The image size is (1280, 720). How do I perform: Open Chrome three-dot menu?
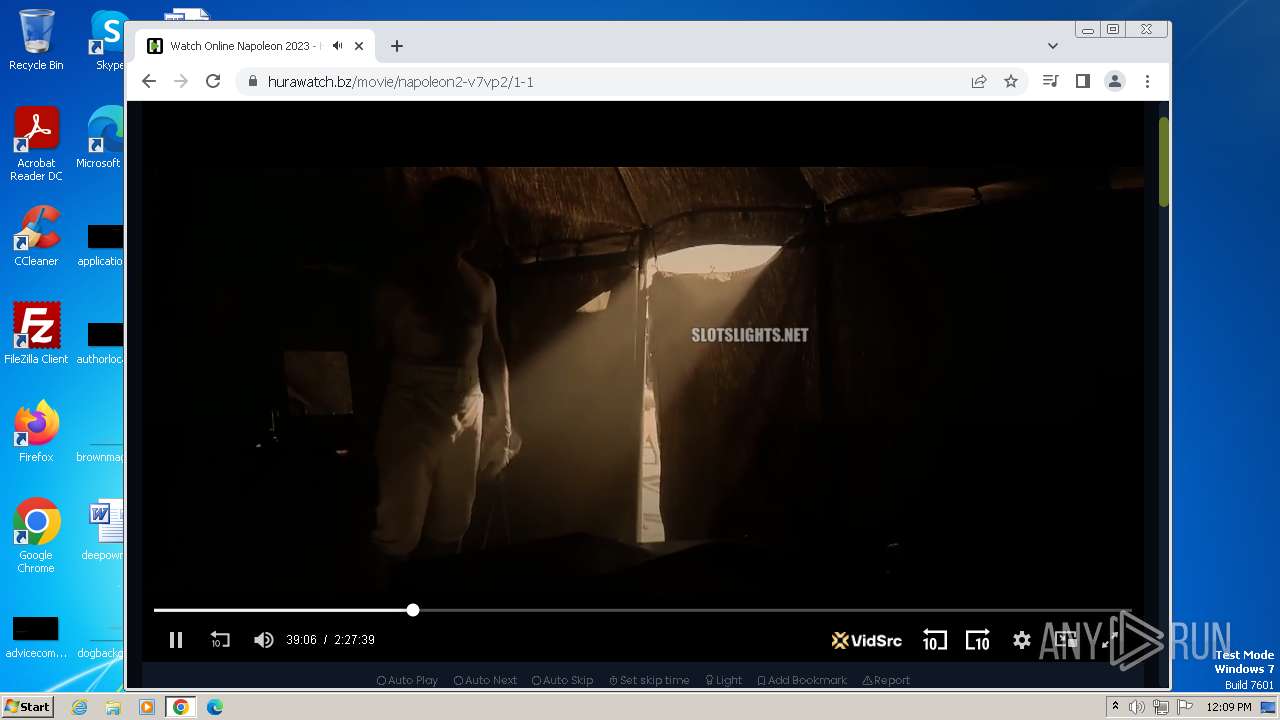click(1147, 81)
